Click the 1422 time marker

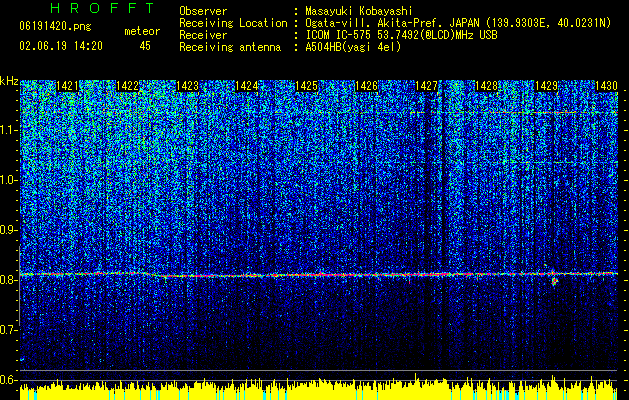tap(127, 86)
